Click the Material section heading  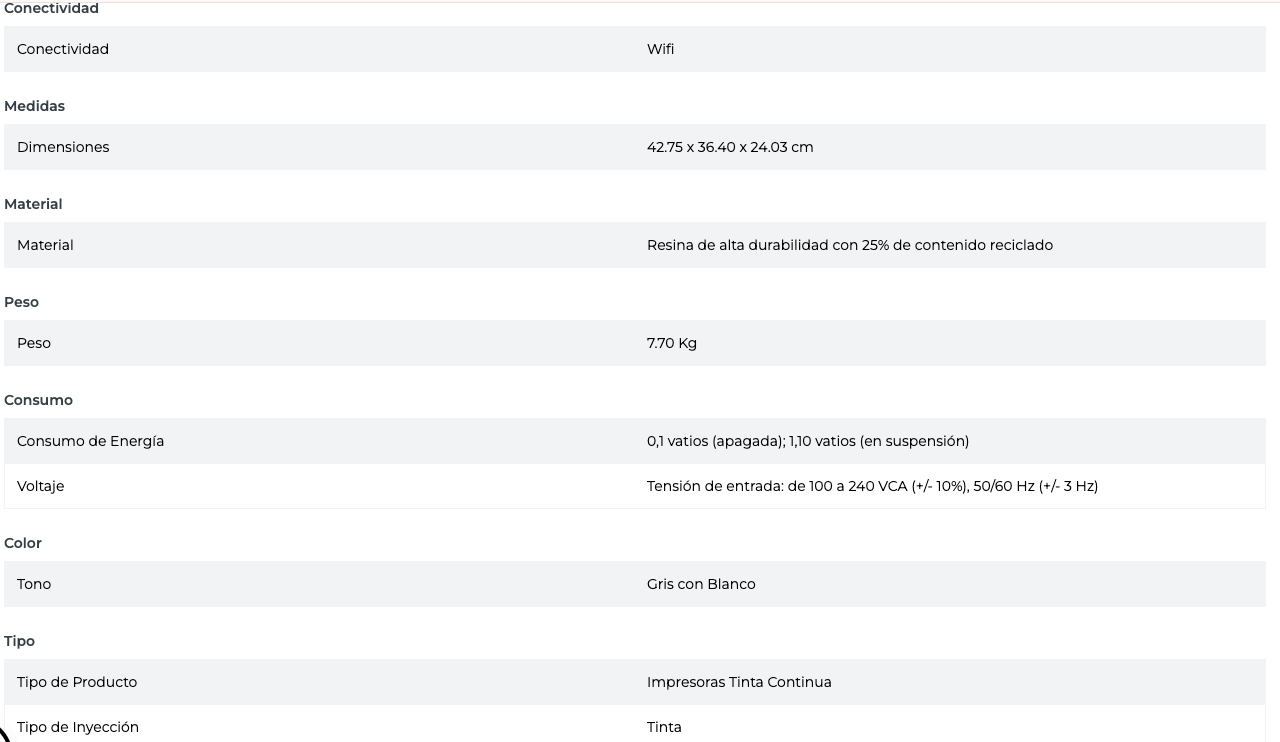(33, 204)
